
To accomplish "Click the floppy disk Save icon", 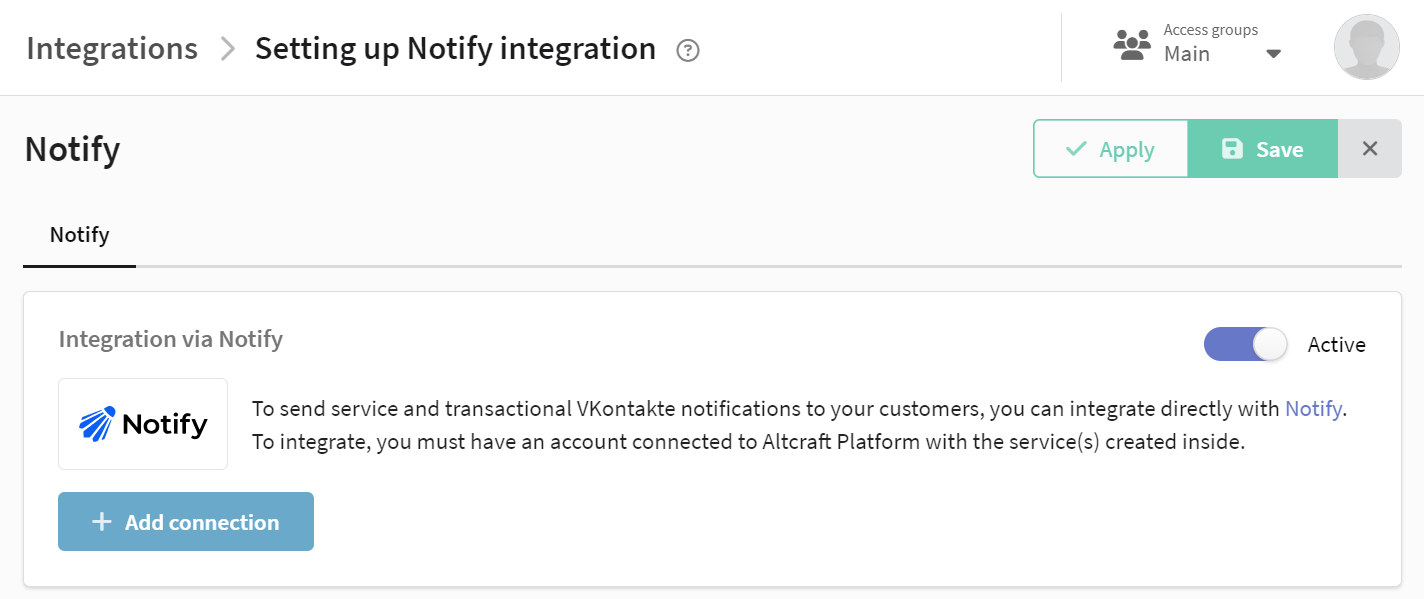I will pyautogui.click(x=1232, y=149).
